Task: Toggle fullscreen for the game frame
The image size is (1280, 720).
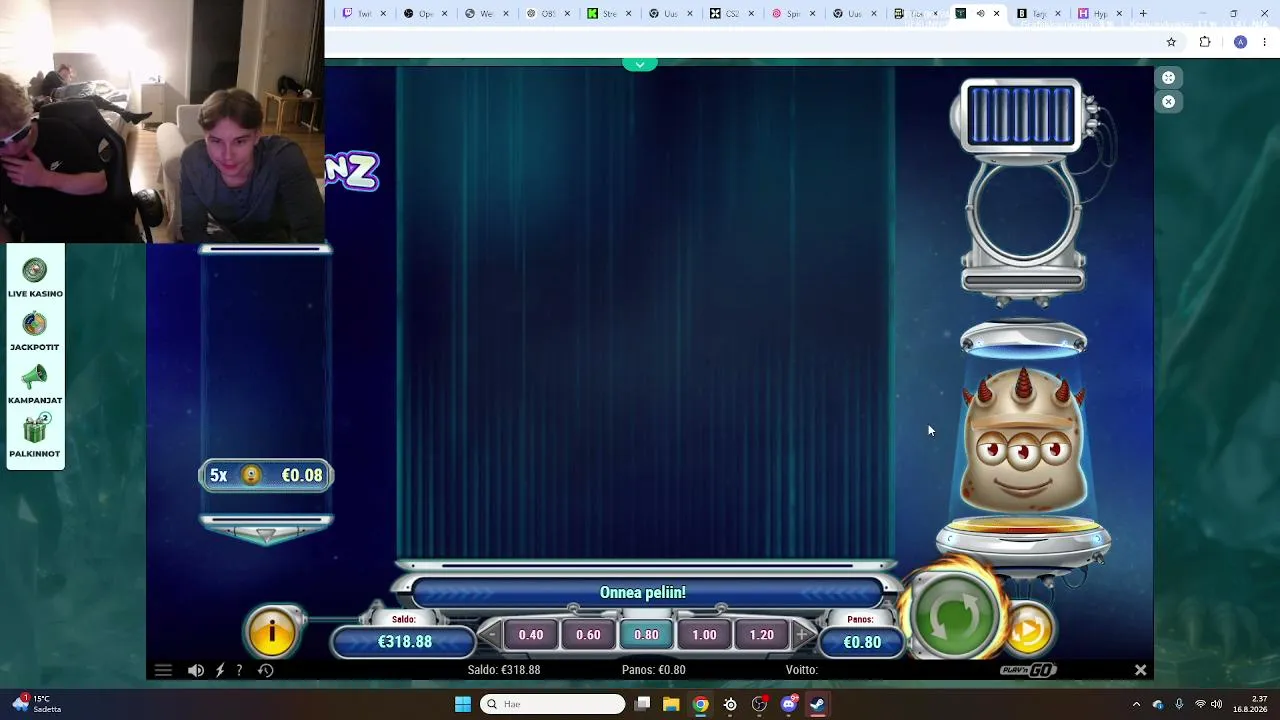Action: pyautogui.click(x=1168, y=78)
